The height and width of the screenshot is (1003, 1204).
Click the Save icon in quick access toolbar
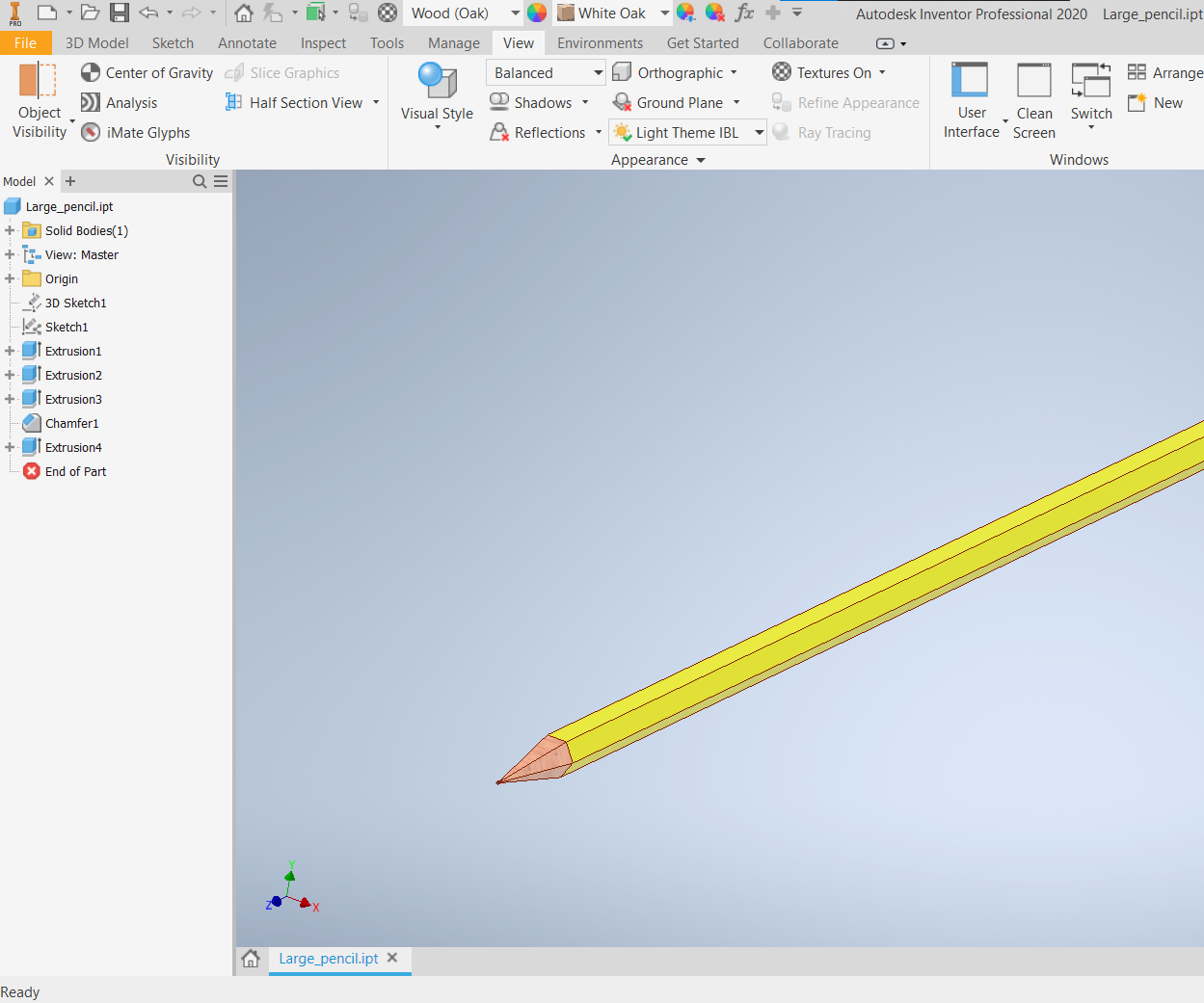pos(119,13)
